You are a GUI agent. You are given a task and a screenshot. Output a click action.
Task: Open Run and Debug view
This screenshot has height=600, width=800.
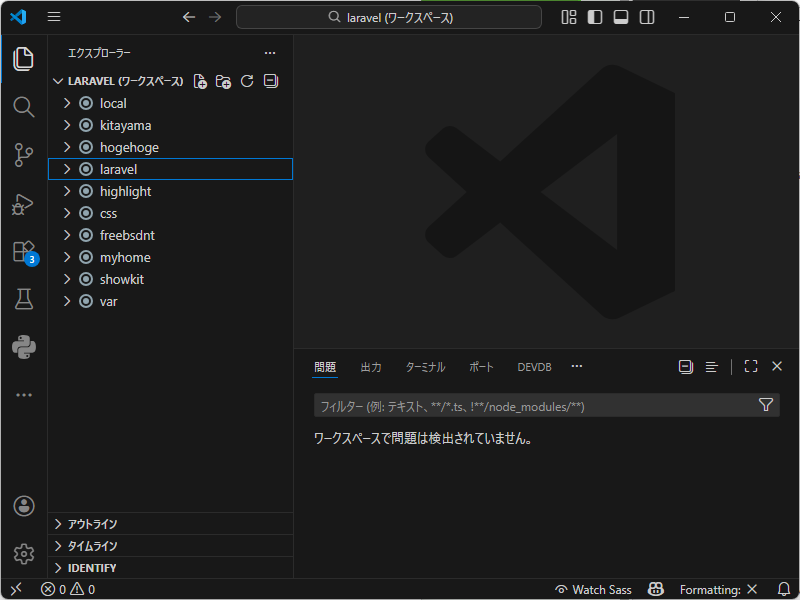pyautogui.click(x=24, y=204)
